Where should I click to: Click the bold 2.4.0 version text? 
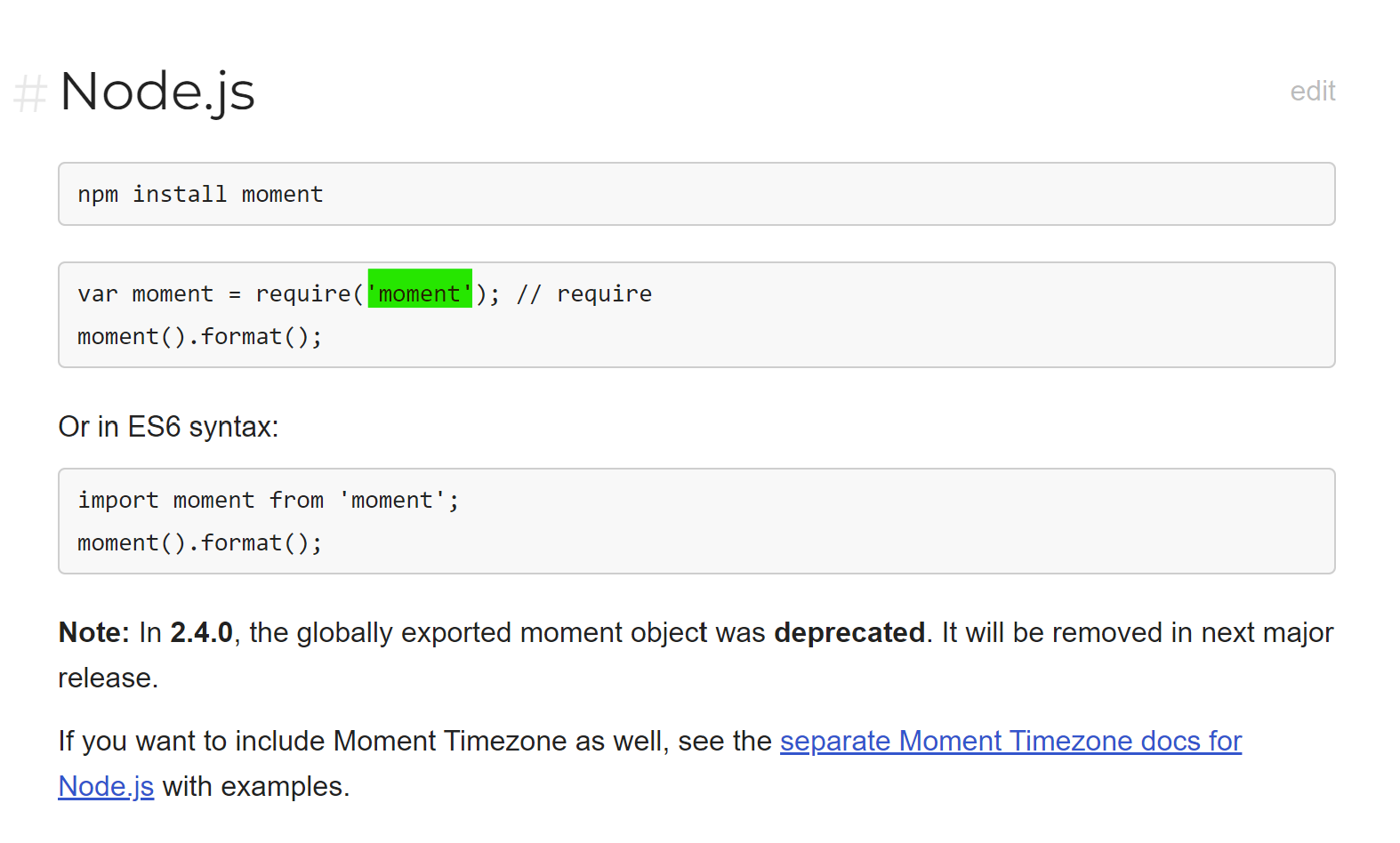coord(201,632)
